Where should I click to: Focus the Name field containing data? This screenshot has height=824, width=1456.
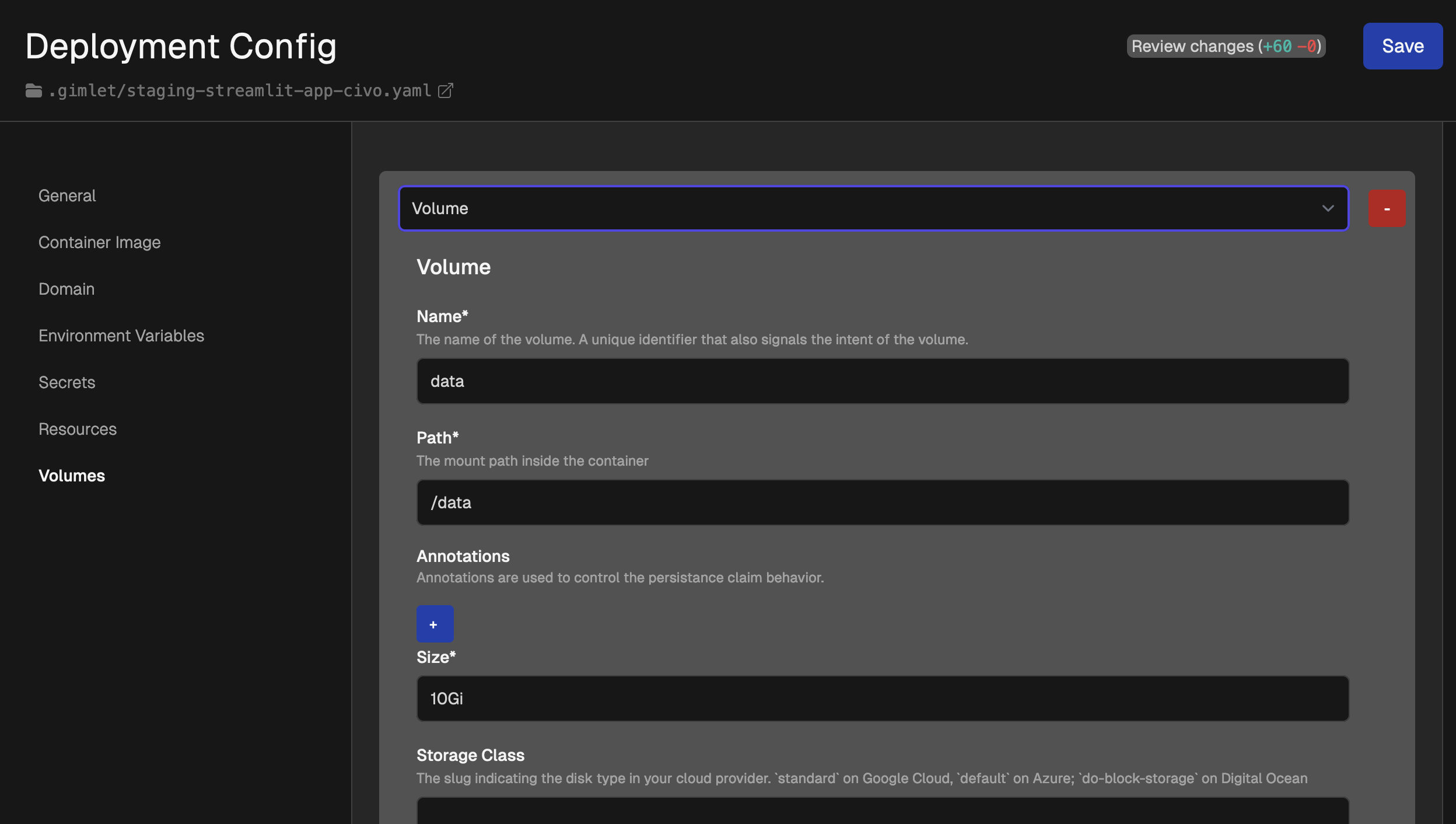pyautogui.click(x=883, y=381)
